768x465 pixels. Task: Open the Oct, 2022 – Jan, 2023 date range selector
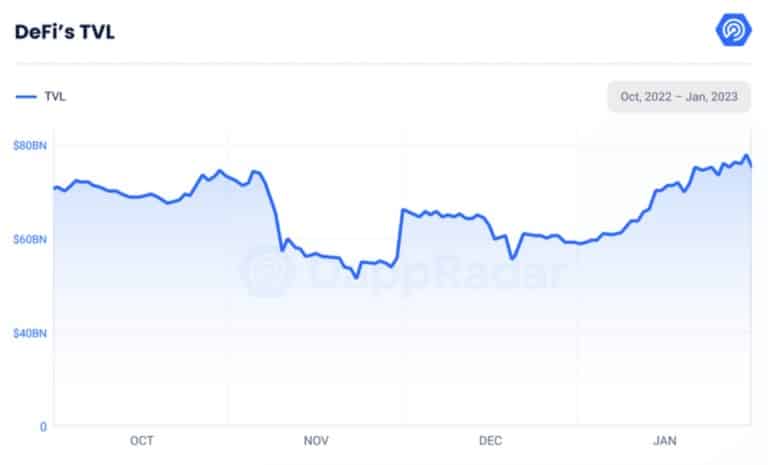679,97
